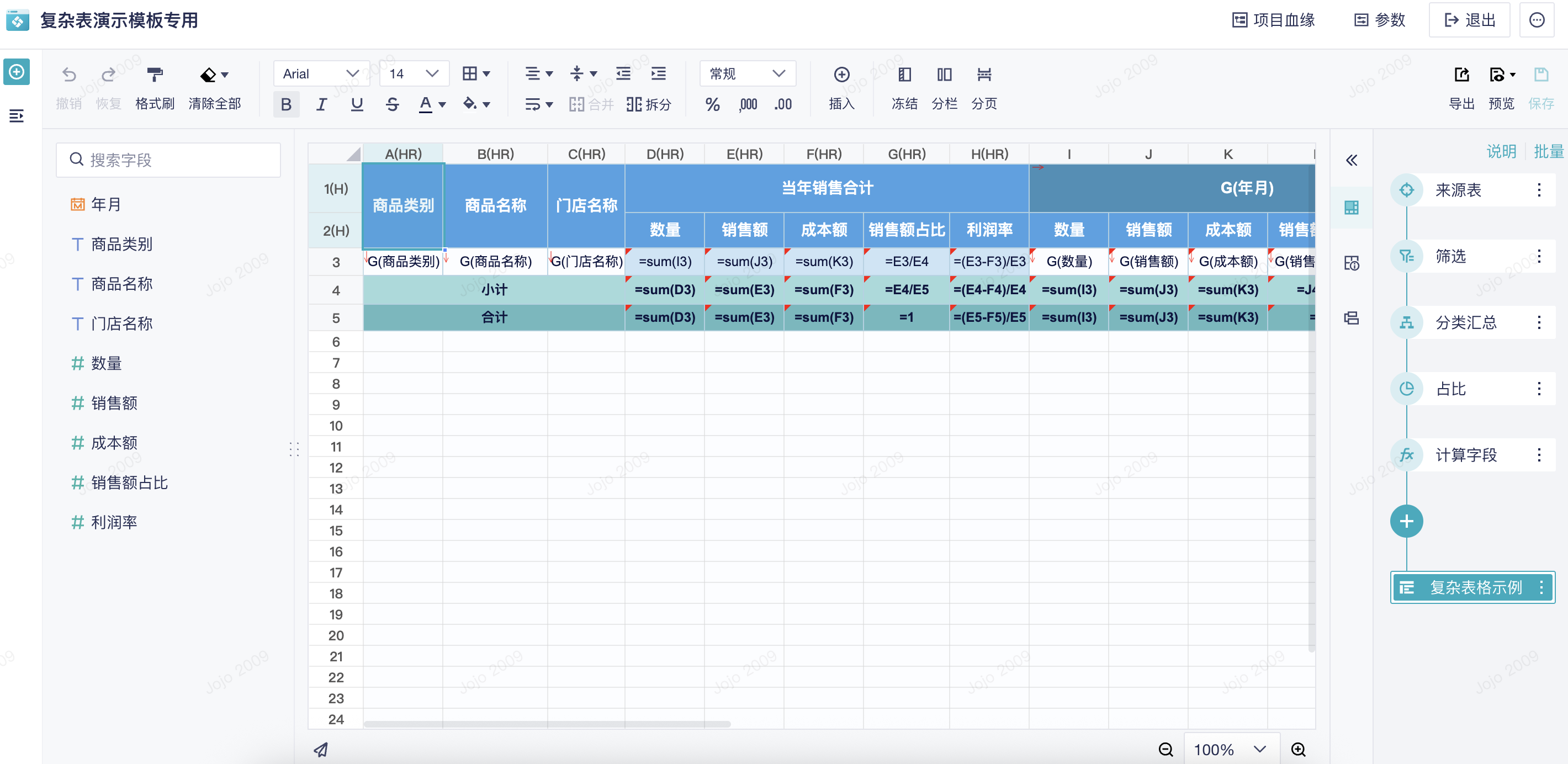
Task: Click the Format Painter (格式刷) icon
Action: pos(155,75)
